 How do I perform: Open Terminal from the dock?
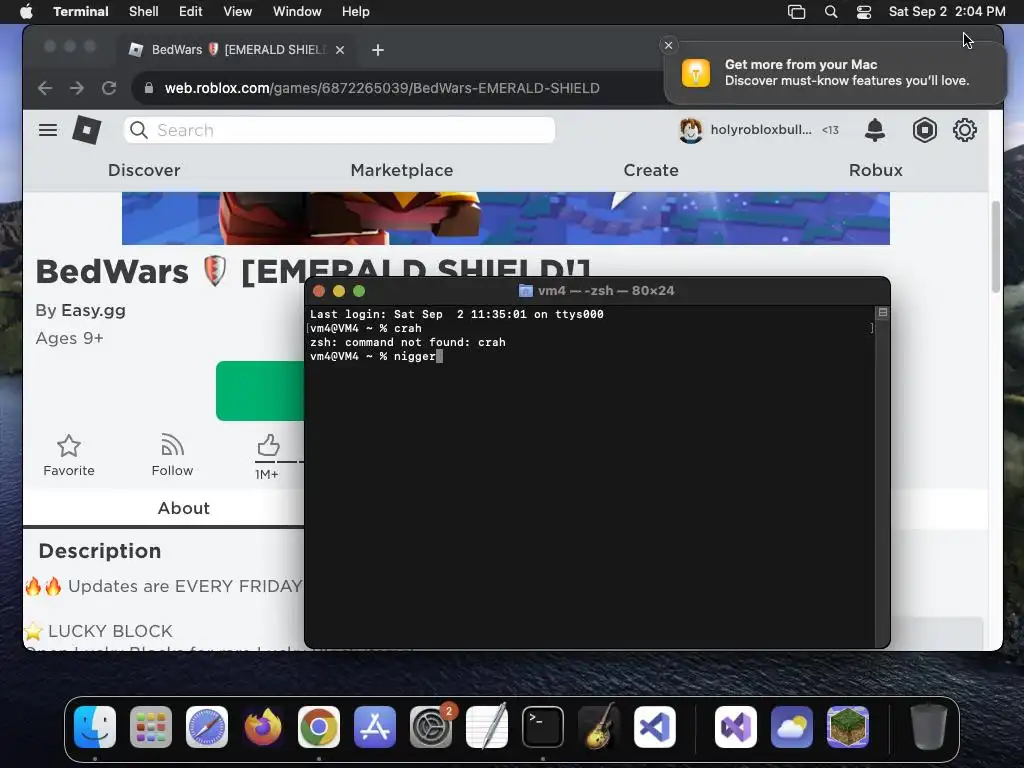543,727
